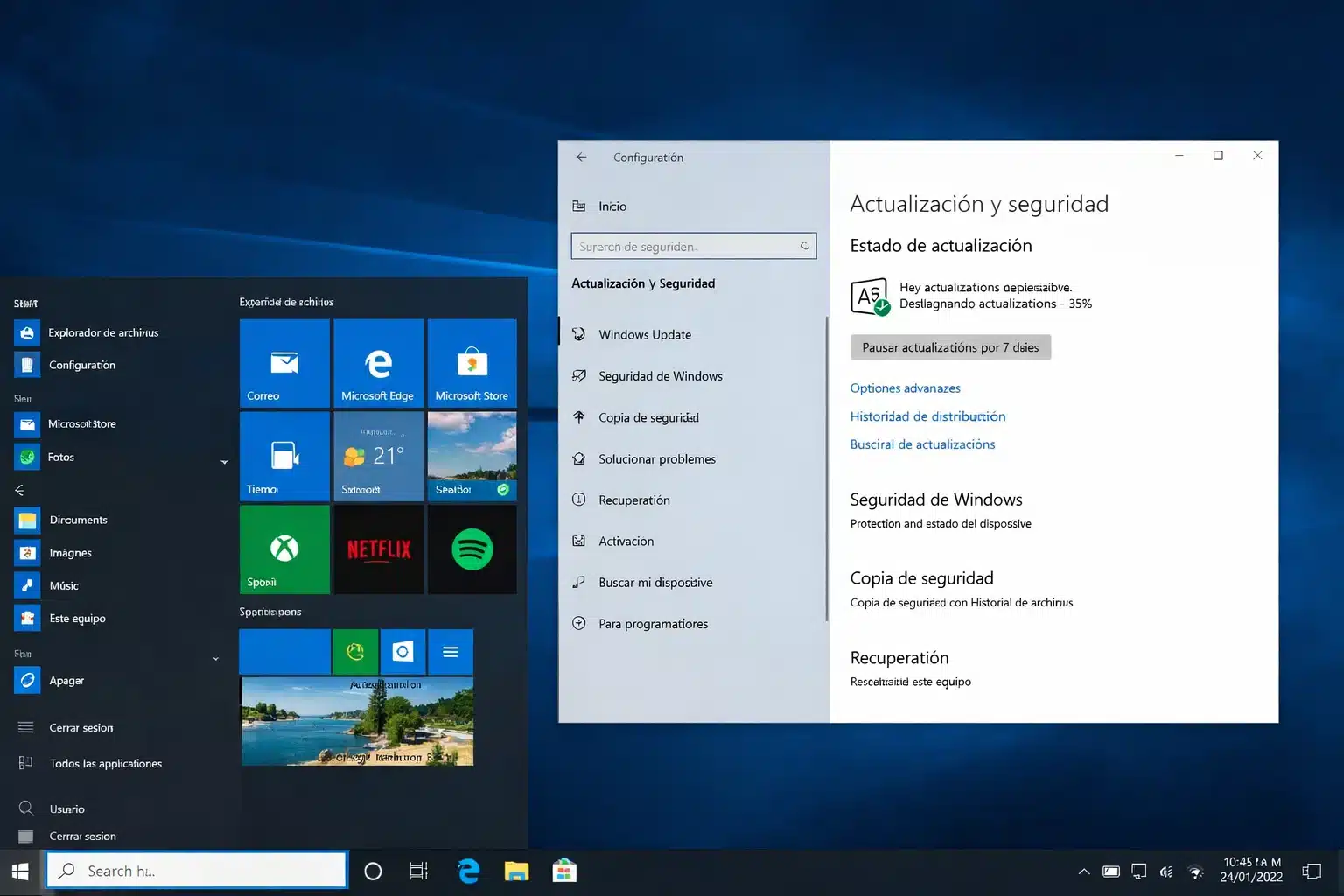Image resolution: width=1344 pixels, height=896 pixels.
Task: Click the Activación sidebar icon
Action: pyautogui.click(x=580, y=541)
